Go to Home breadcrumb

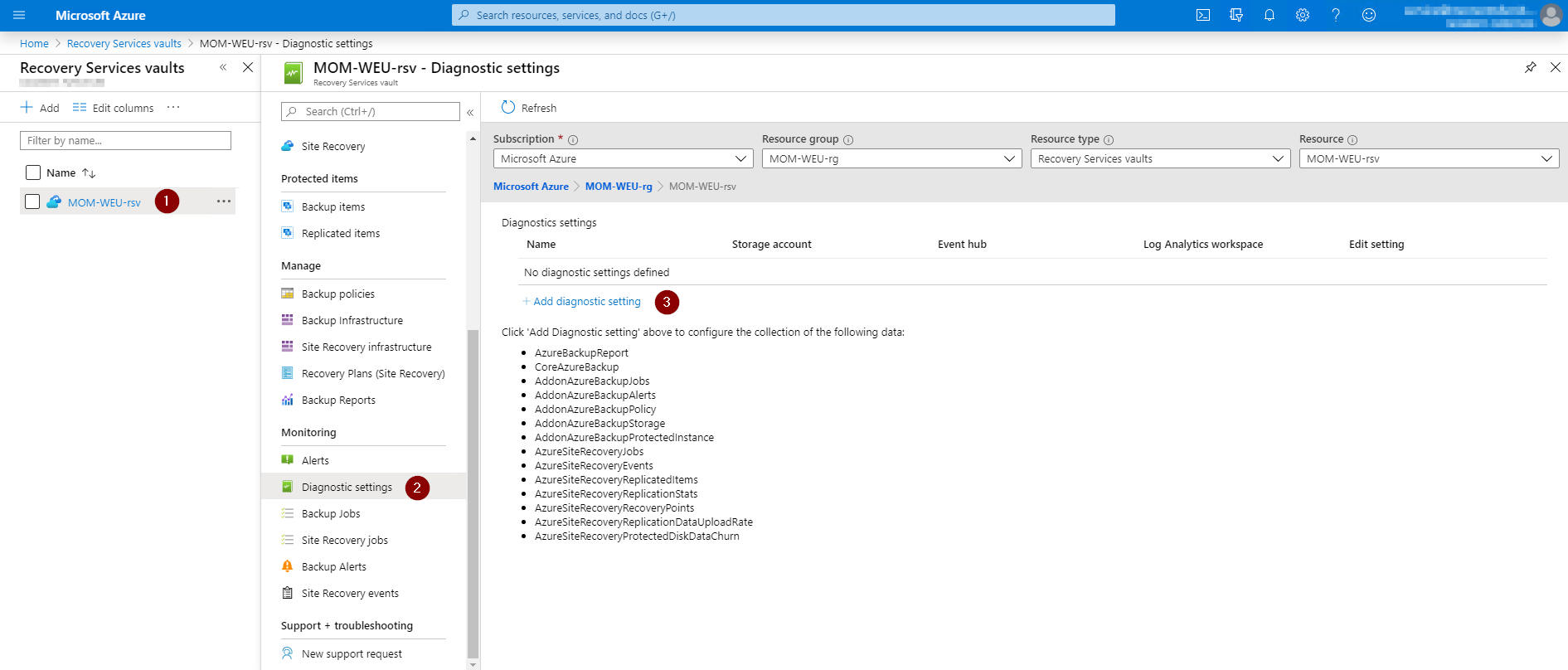click(x=34, y=43)
